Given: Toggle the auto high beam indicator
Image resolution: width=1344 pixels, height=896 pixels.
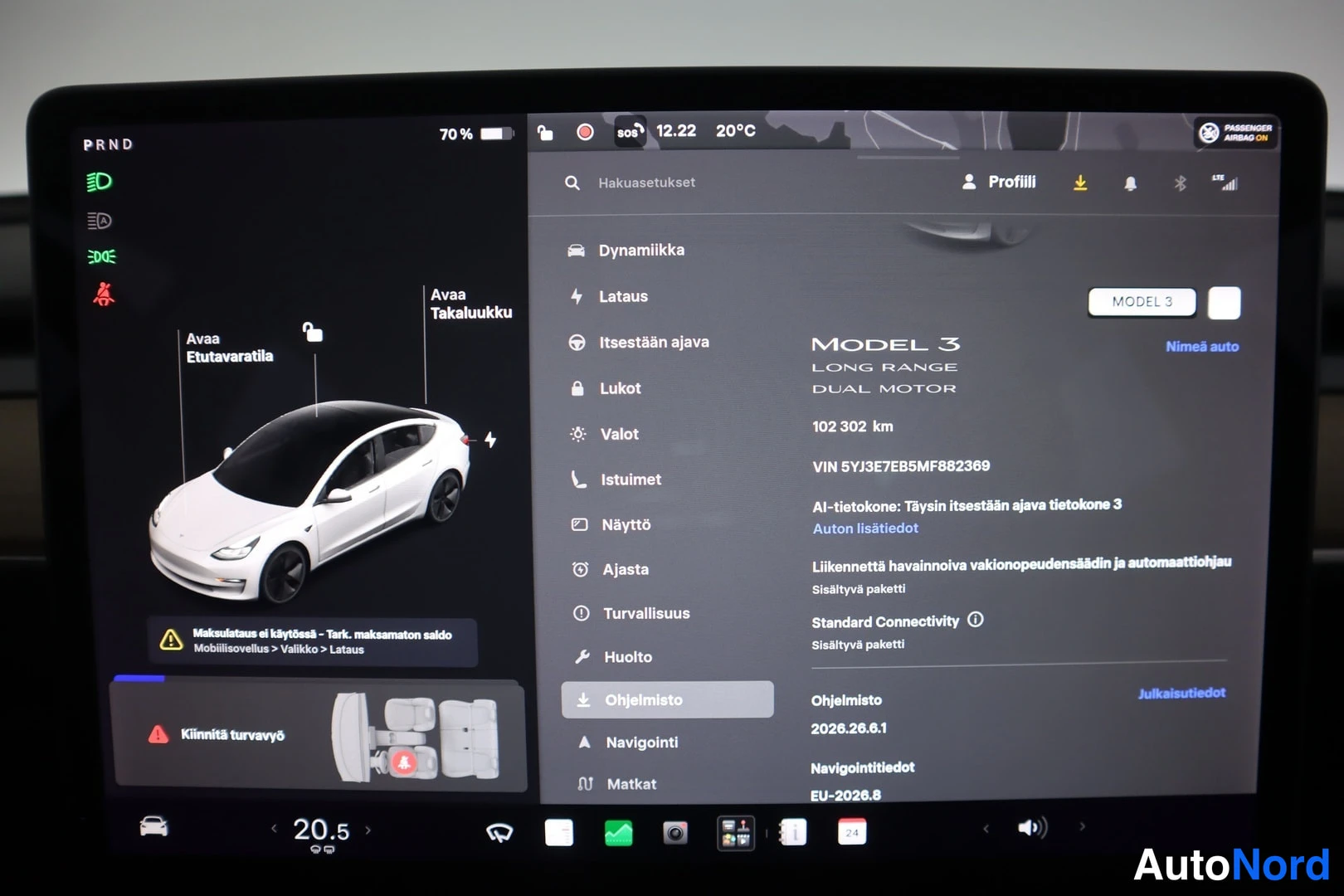Looking at the screenshot, I should 100,221.
